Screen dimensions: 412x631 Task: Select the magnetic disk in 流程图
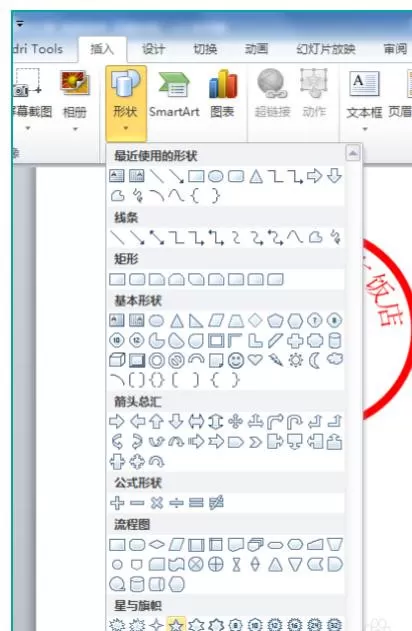[x=137, y=584]
